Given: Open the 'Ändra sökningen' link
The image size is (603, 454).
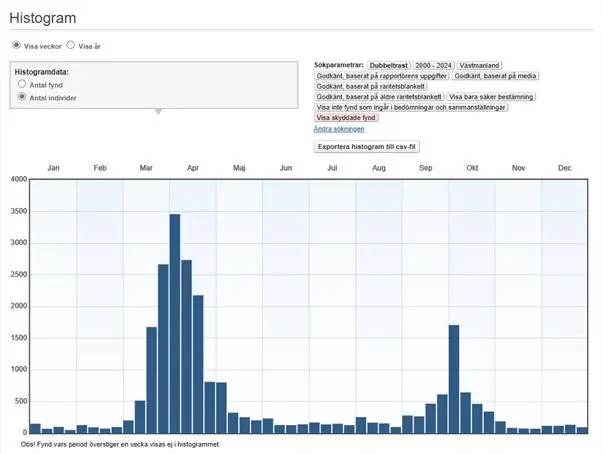Looking at the screenshot, I should [339, 129].
